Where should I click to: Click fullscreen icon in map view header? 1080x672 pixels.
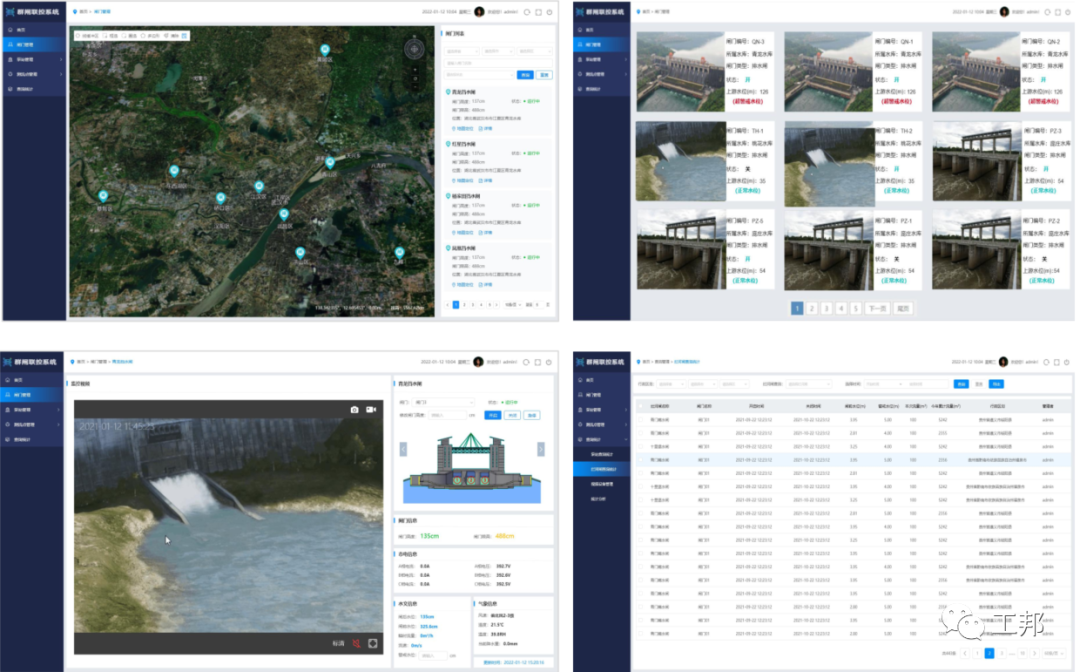tap(539, 12)
